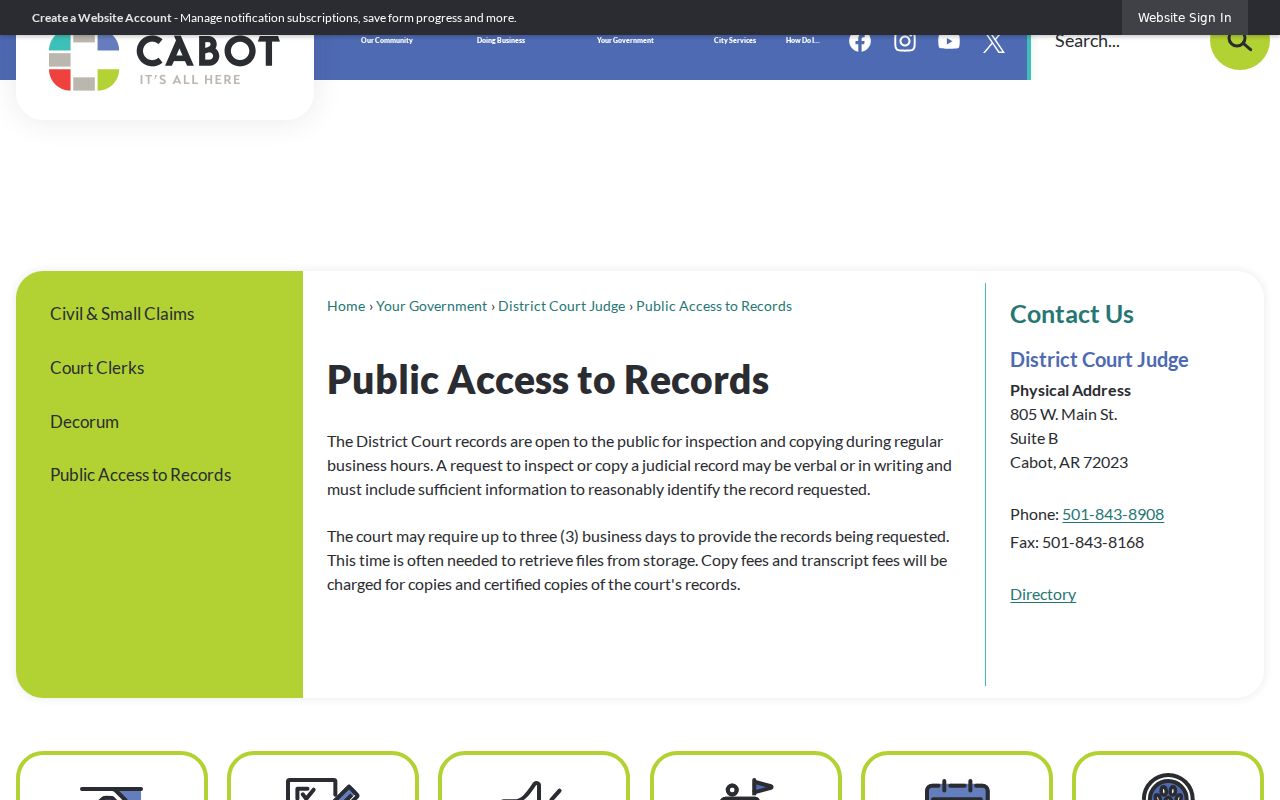
Task: Open the City Services menu
Action: (x=735, y=41)
